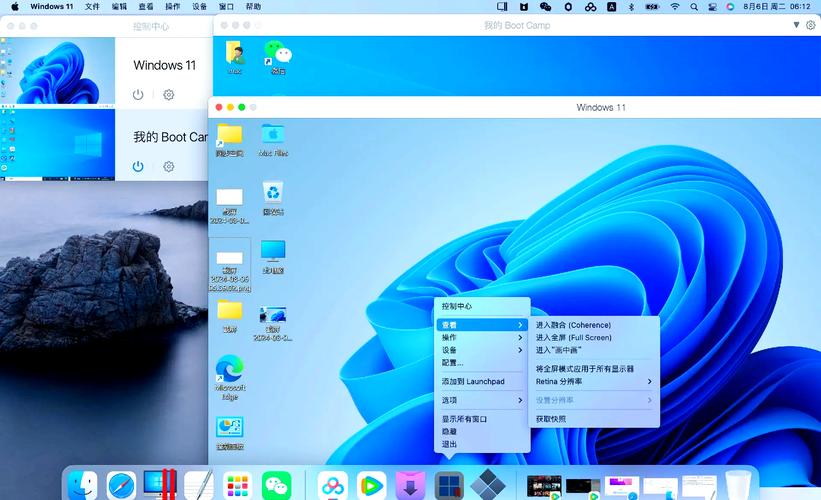This screenshot has height=500, width=821.
Task: Expand the 查看 submenu
Action: tap(482, 325)
